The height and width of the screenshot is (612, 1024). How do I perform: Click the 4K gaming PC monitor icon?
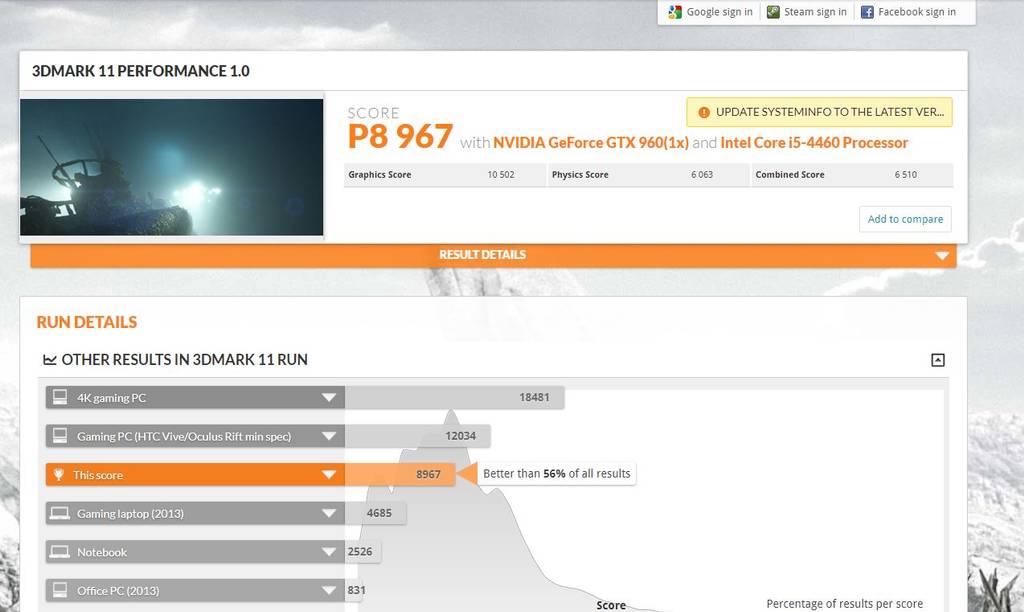tap(59, 397)
